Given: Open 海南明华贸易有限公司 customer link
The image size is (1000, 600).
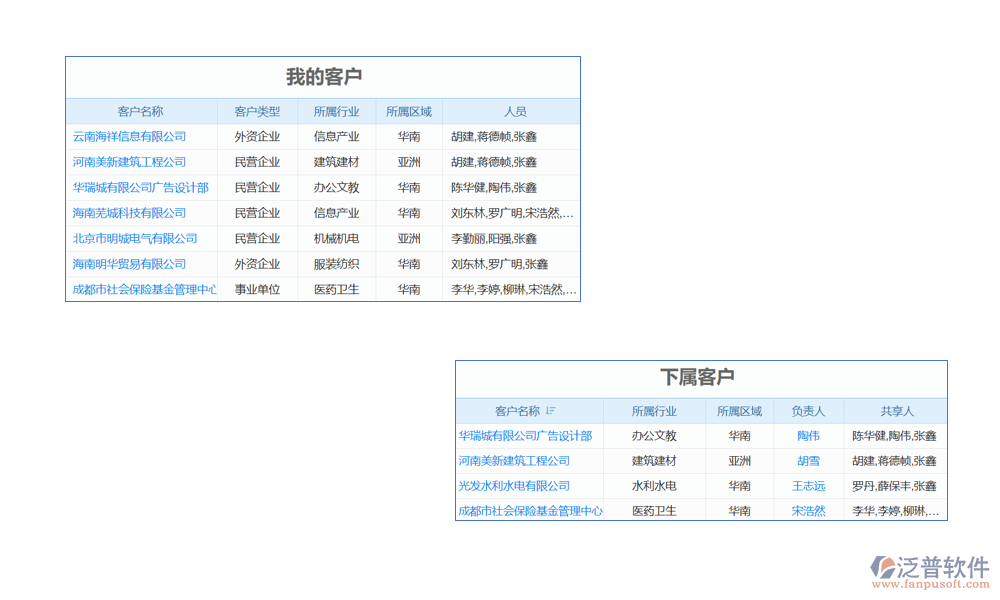Looking at the screenshot, I should (129, 264).
